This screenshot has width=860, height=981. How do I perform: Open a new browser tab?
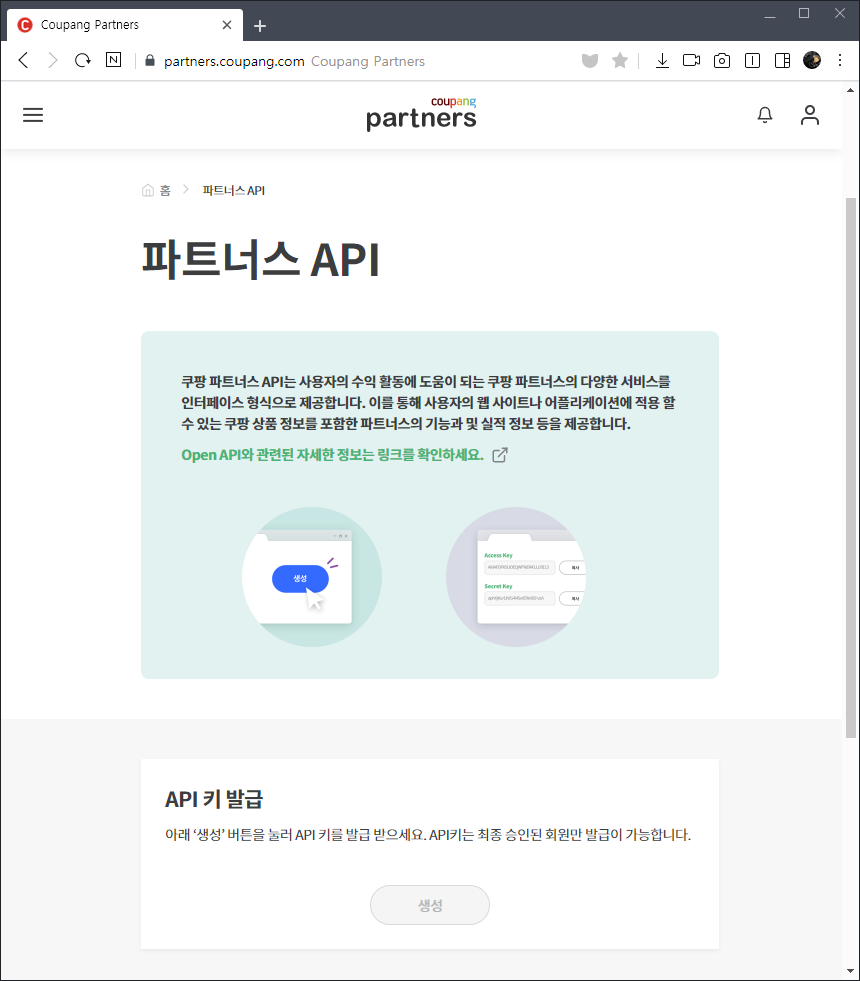coord(260,26)
